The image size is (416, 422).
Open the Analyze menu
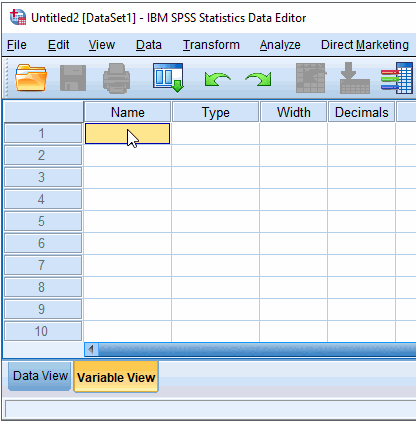click(x=280, y=45)
